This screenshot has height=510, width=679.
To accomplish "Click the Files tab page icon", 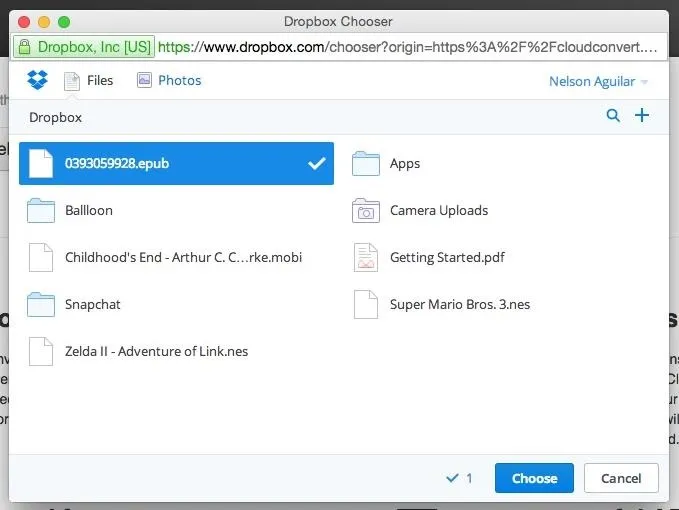I will tap(72, 81).
